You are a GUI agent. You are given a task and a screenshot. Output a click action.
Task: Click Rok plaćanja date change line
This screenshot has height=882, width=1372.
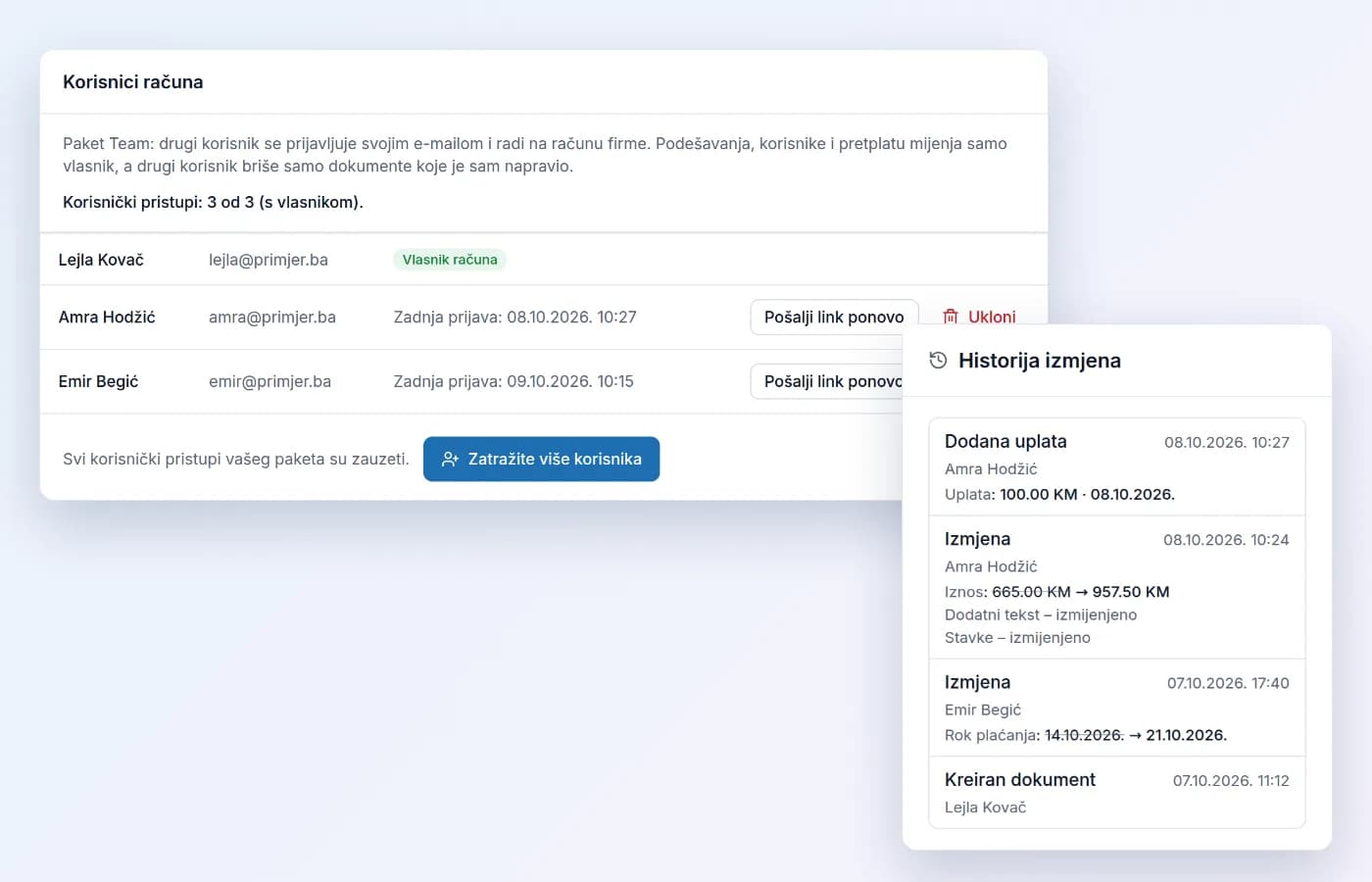[1086, 735]
